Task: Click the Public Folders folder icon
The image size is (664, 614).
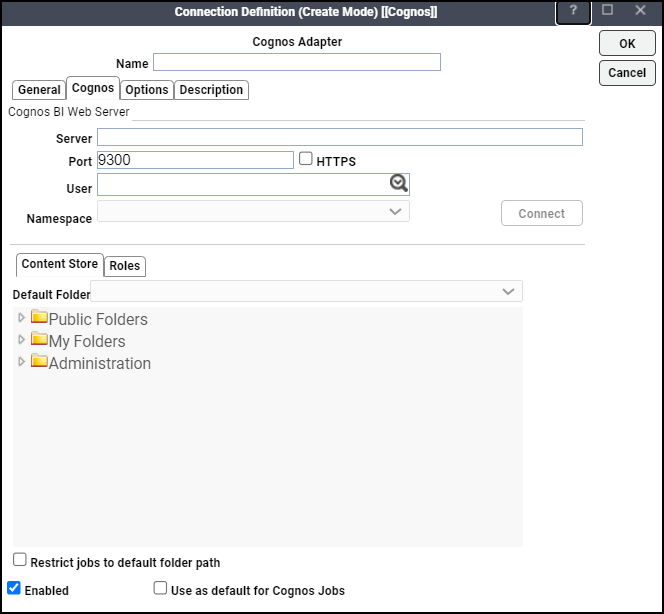Action: pos(39,317)
